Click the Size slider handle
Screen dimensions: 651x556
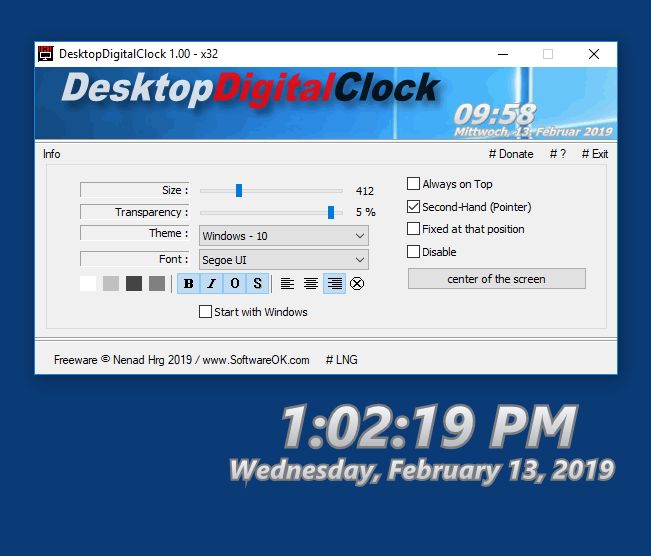pos(239,191)
